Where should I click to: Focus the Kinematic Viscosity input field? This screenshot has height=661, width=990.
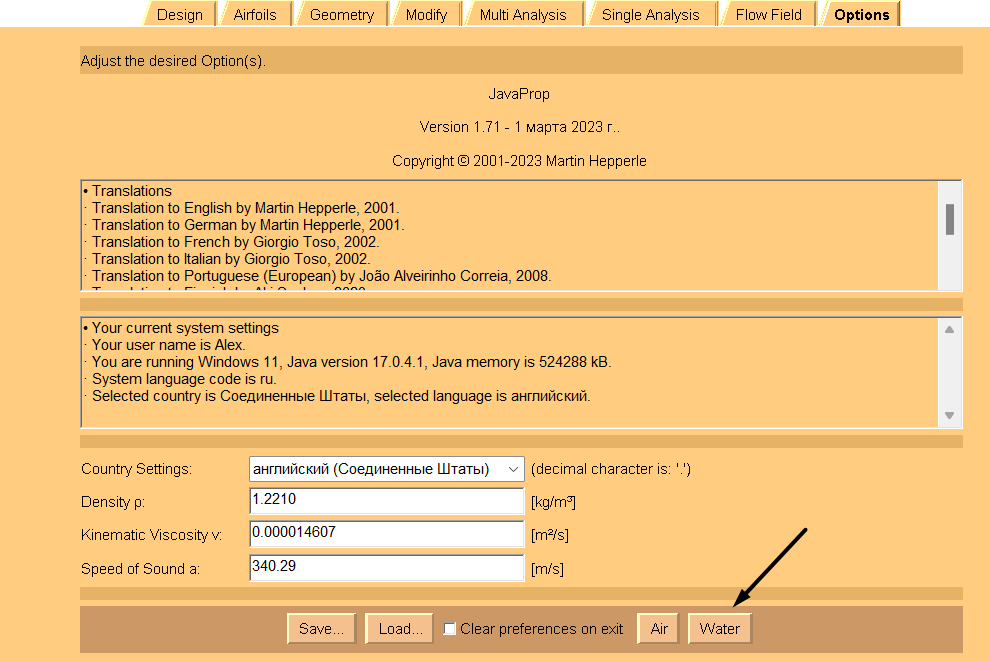(x=386, y=534)
